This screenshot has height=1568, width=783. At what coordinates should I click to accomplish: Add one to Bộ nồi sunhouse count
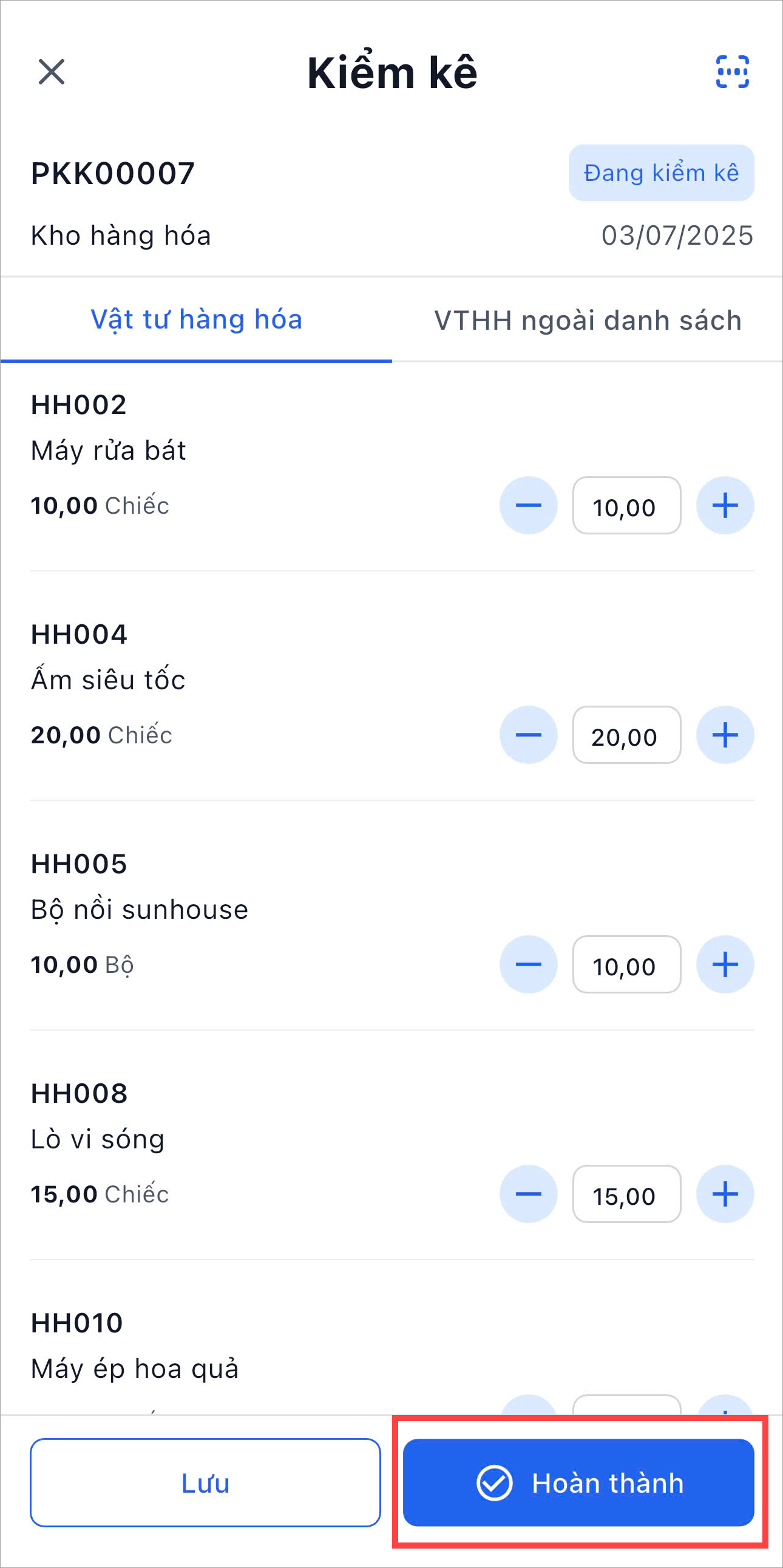[x=725, y=964]
